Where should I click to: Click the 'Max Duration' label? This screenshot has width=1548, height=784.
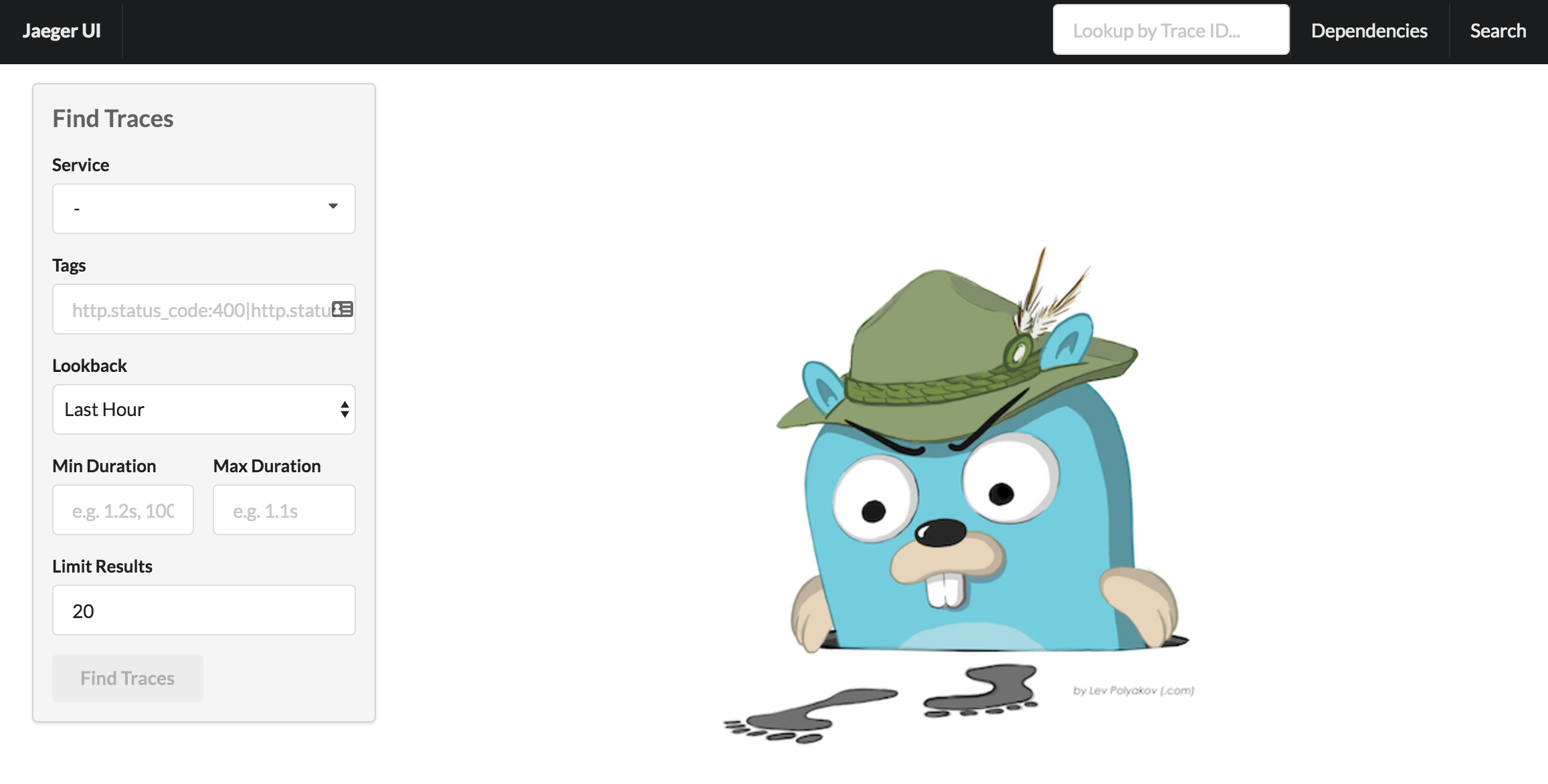[x=267, y=466]
